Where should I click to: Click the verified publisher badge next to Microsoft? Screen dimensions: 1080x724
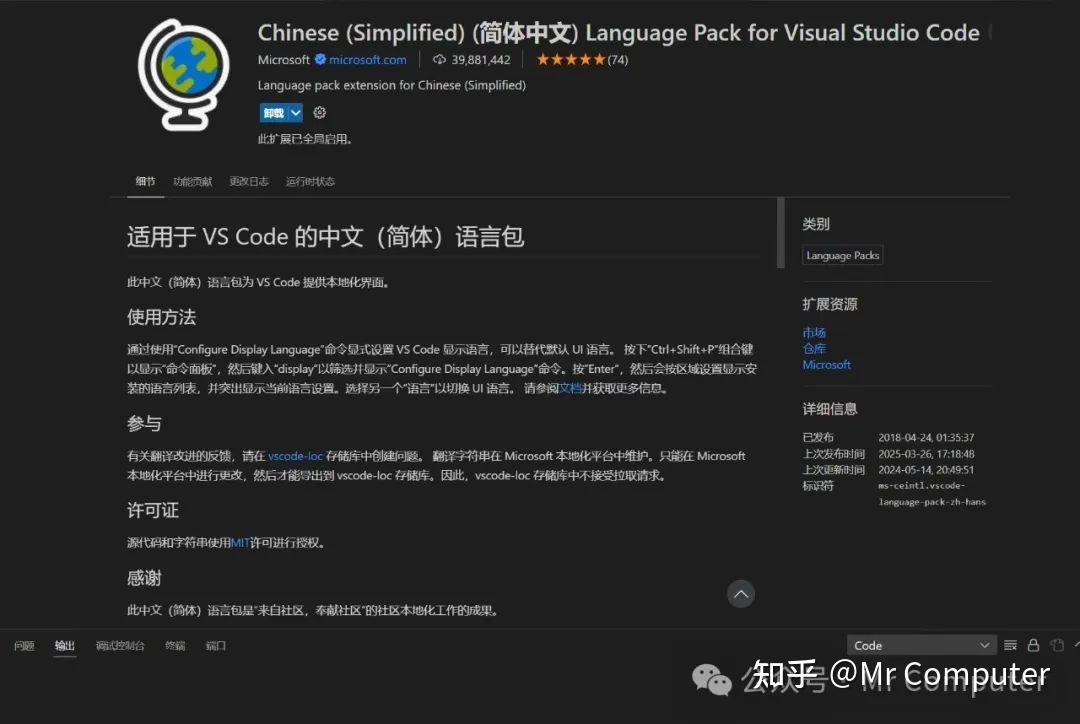click(320, 59)
